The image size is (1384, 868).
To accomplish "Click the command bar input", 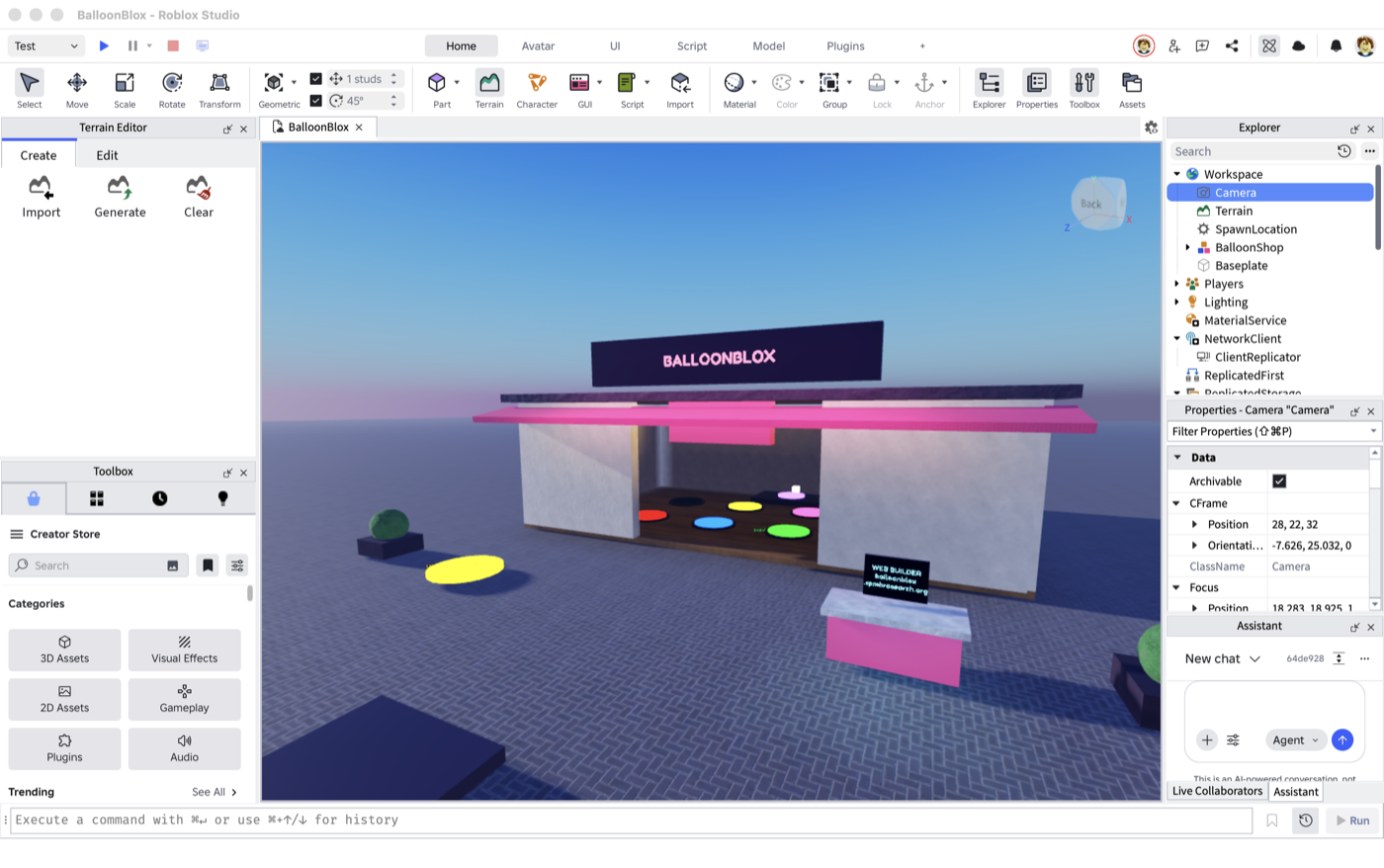I will [631, 820].
